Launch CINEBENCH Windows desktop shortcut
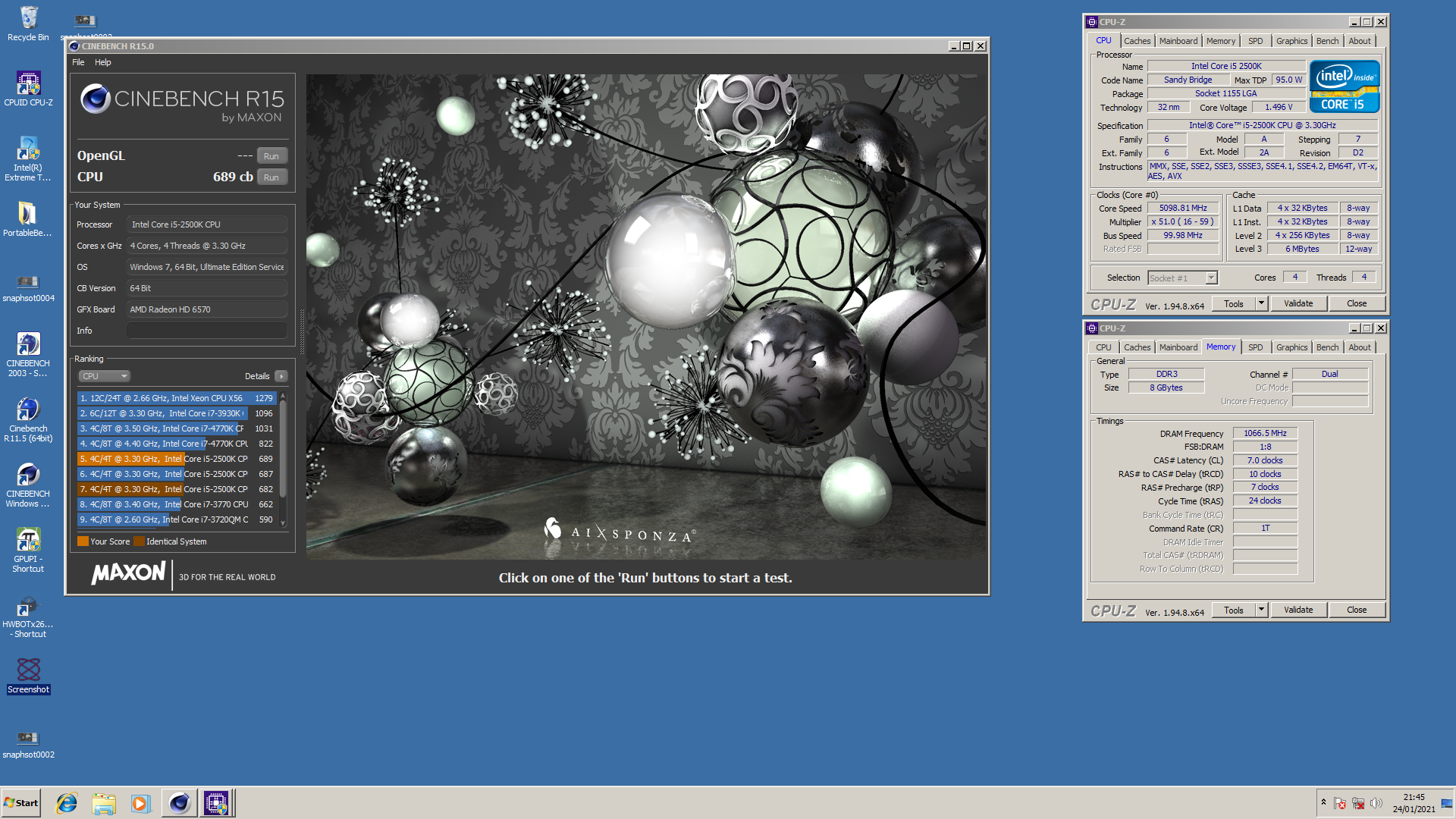 pos(28,485)
